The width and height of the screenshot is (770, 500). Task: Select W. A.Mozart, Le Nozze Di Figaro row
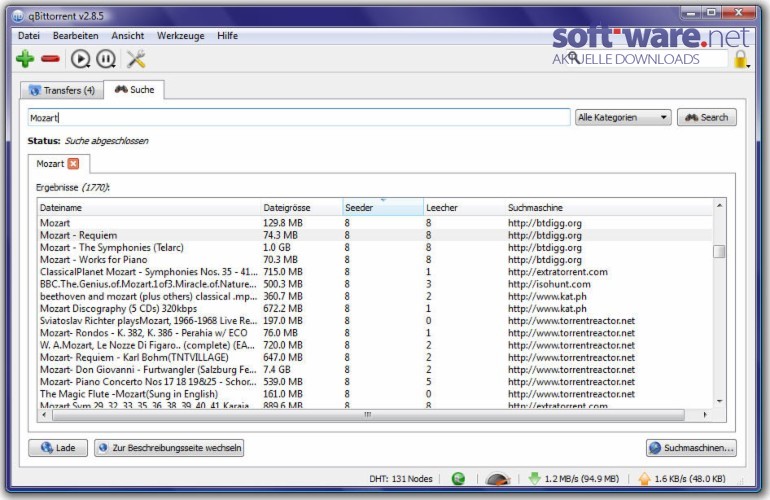point(375,345)
